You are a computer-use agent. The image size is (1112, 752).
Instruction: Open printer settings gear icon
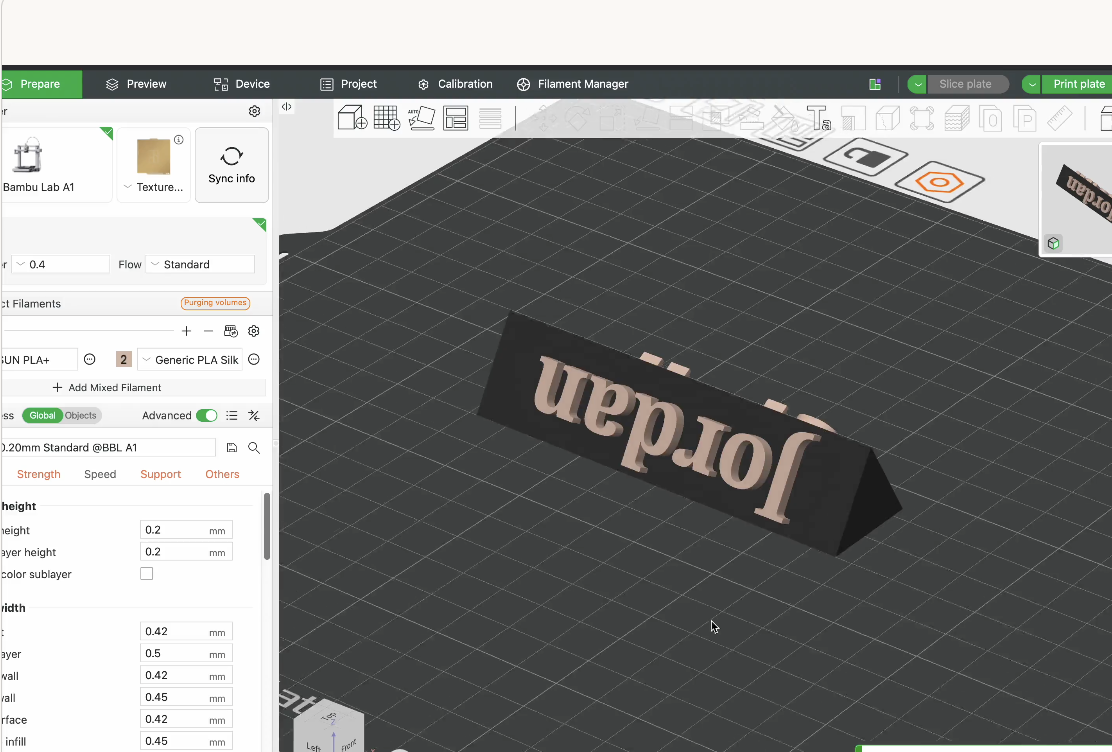[x=255, y=111]
